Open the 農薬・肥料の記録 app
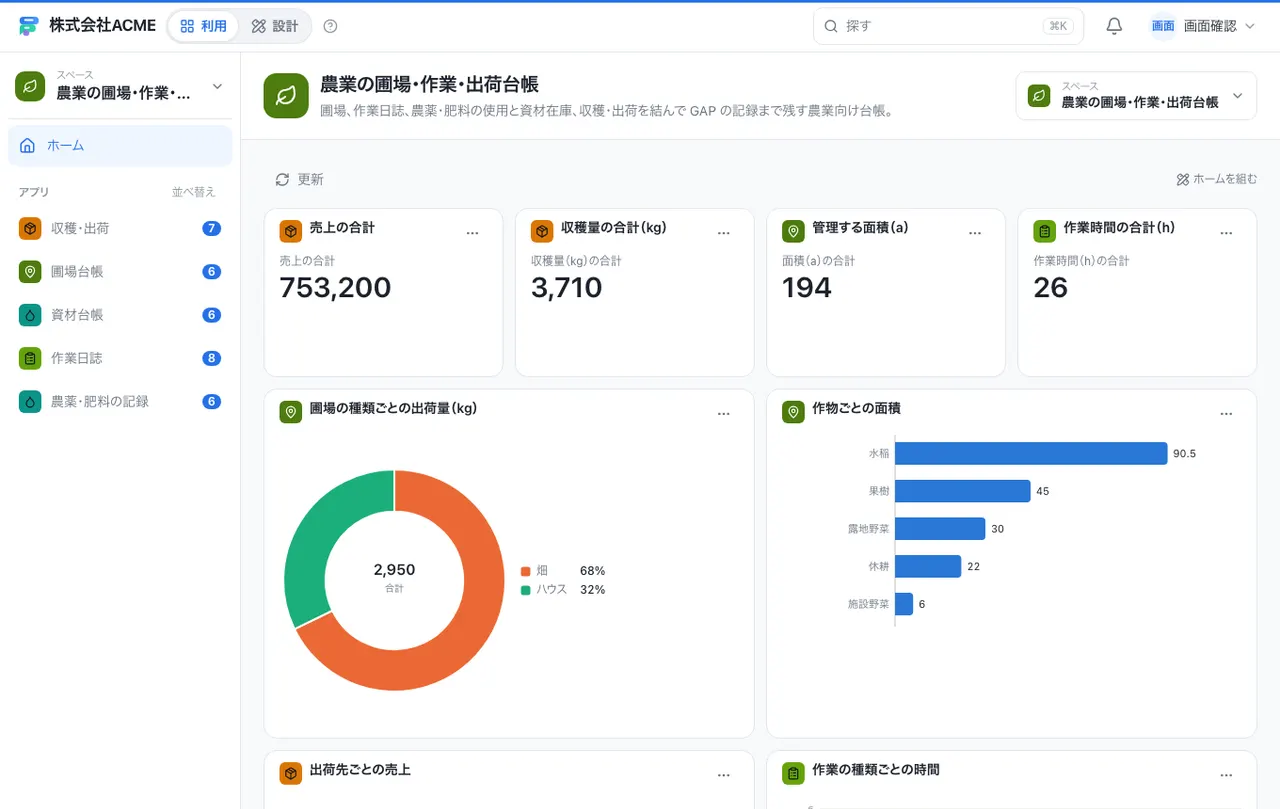The height and width of the screenshot is (809, 1280). pyautogui.click(x=120, y=401)
